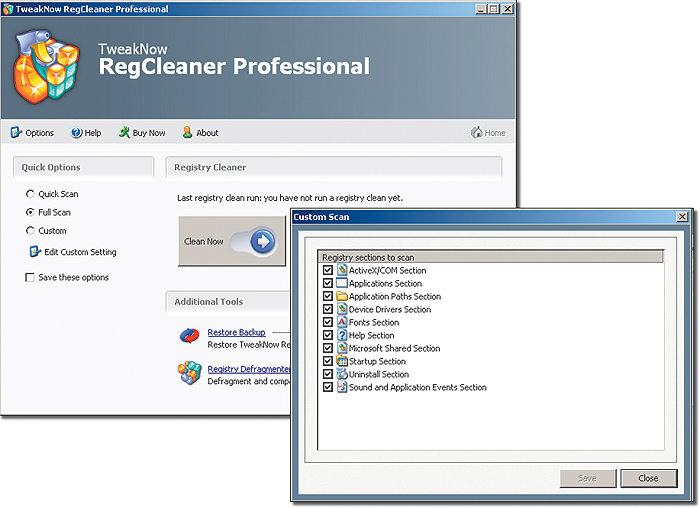Image resolution: width=700 pixels, height=508 pixels.
Task: Click the Save button in Custom Scan
Action: tap(588, 478)
